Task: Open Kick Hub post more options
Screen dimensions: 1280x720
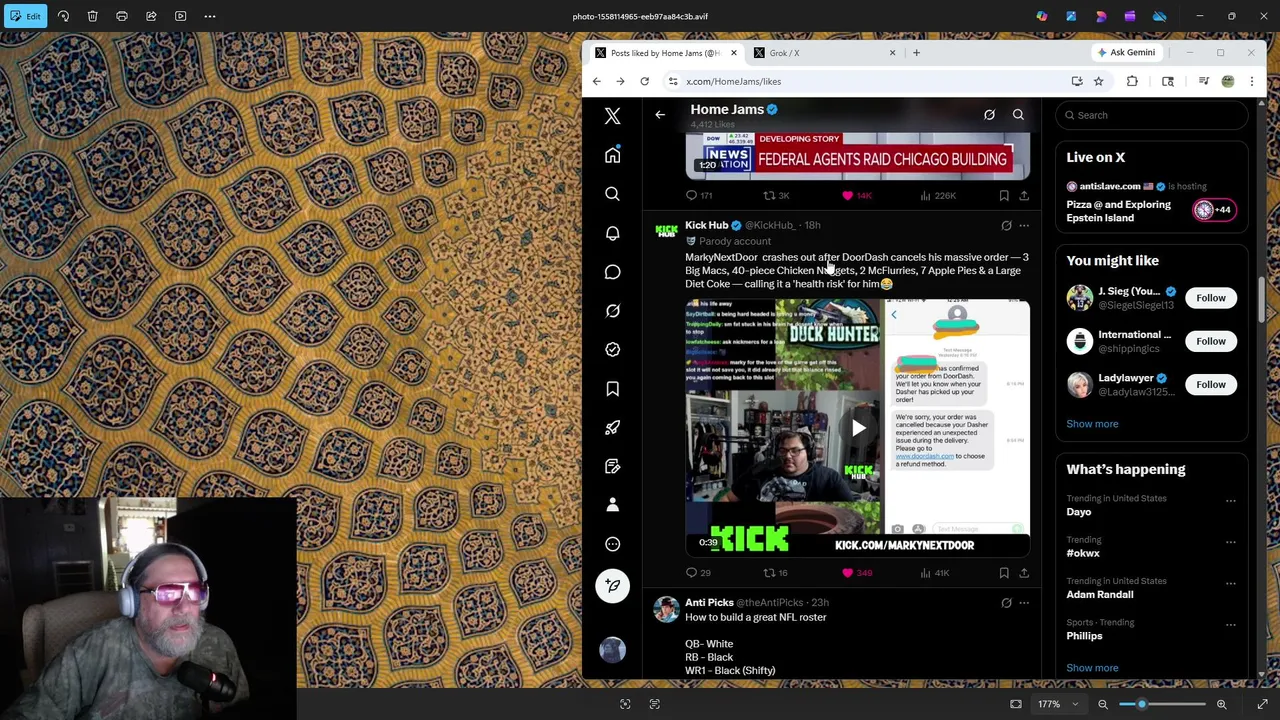Action: click(1024, 226)
